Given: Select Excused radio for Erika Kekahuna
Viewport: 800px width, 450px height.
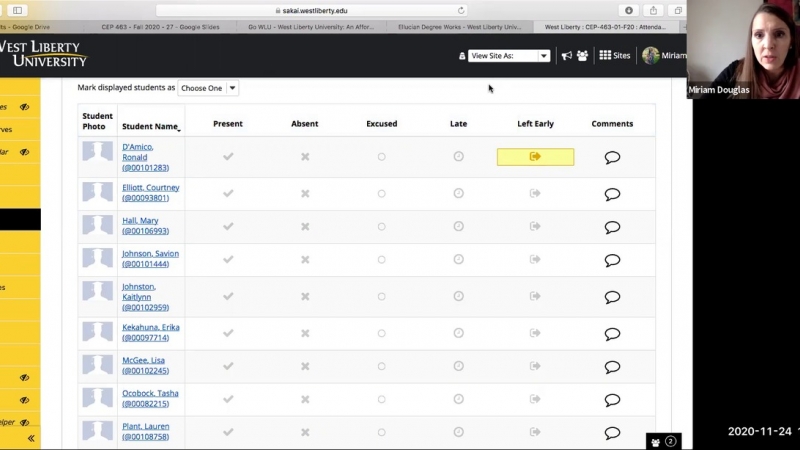Looking at the screenshot, I should (x=381, y=333).
